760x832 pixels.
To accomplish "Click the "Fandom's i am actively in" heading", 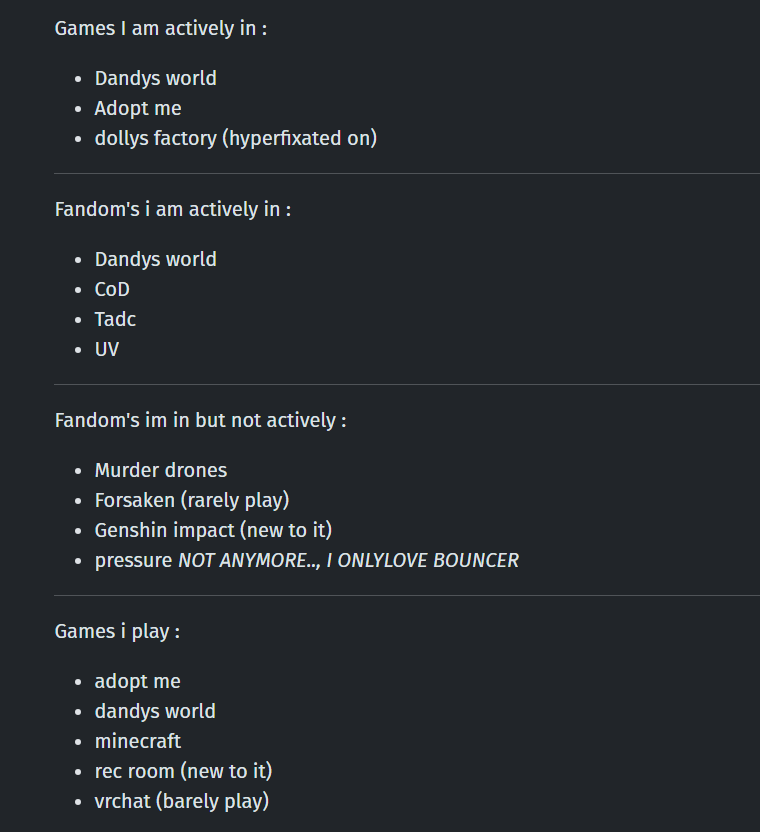I will point(172,209).
